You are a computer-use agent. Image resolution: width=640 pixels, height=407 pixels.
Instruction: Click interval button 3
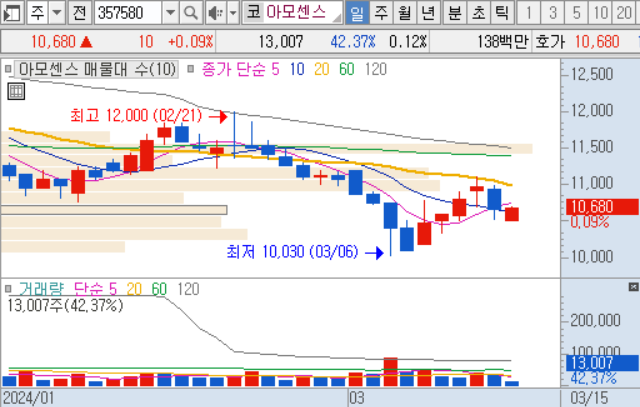552,13
